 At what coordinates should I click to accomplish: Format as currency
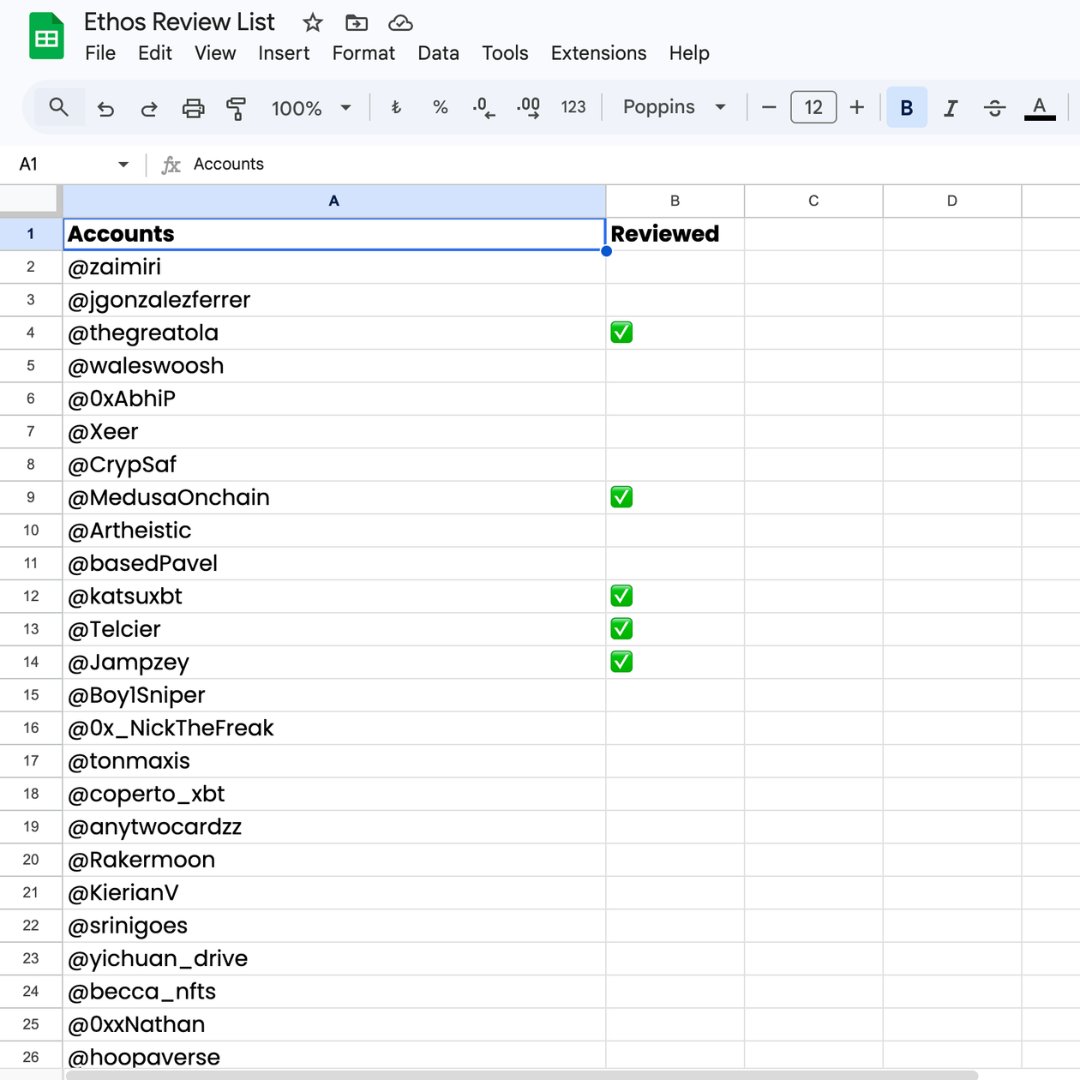click(396, 107)
